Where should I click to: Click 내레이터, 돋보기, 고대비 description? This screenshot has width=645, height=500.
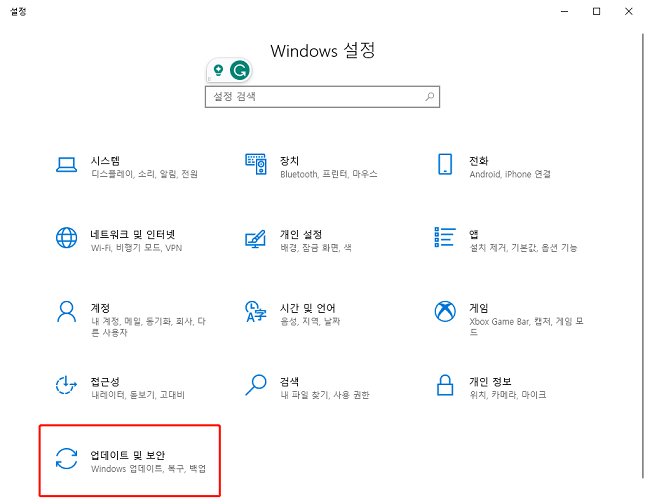[138, 395]
